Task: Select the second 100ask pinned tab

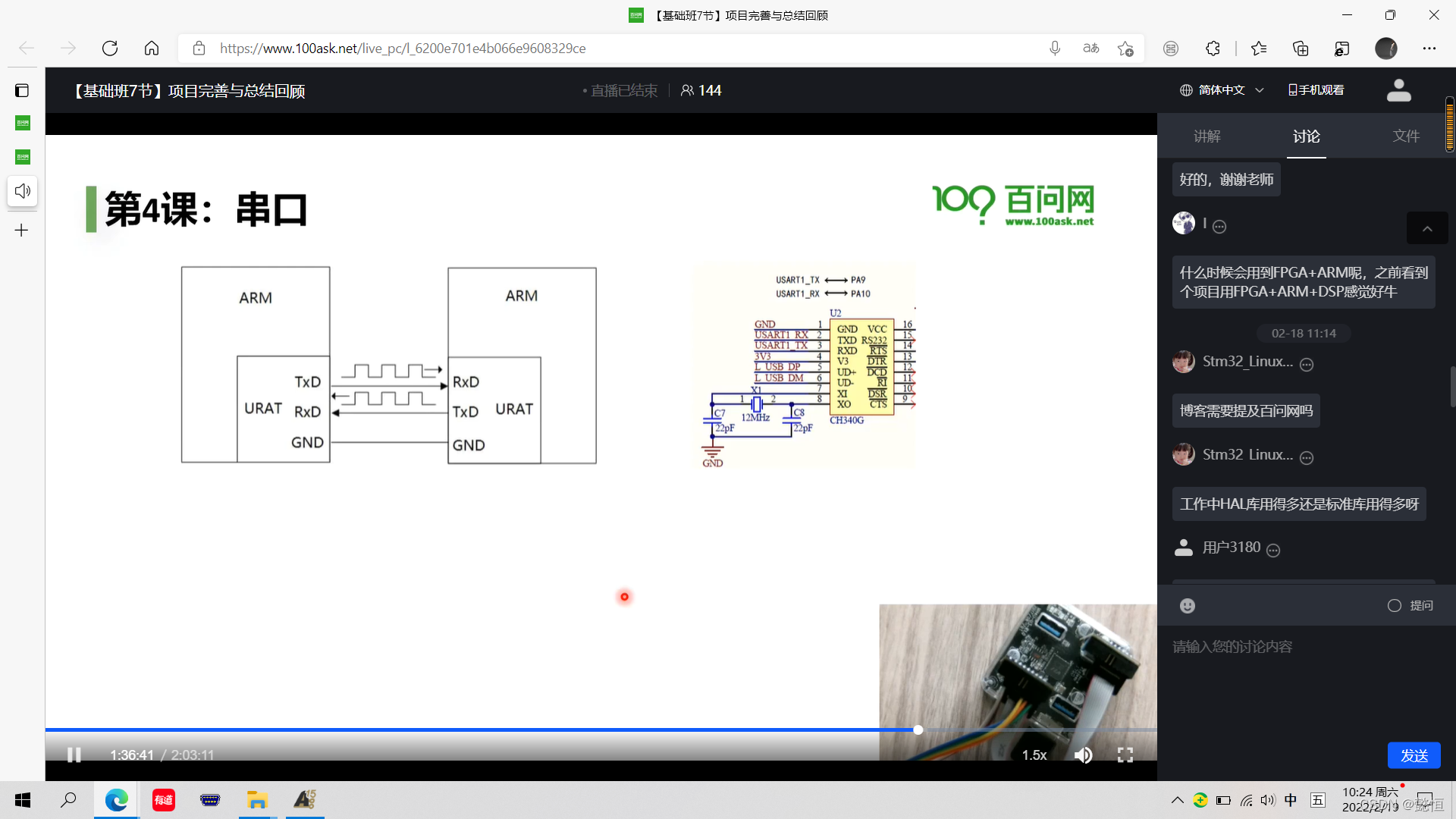Action: 23,157
